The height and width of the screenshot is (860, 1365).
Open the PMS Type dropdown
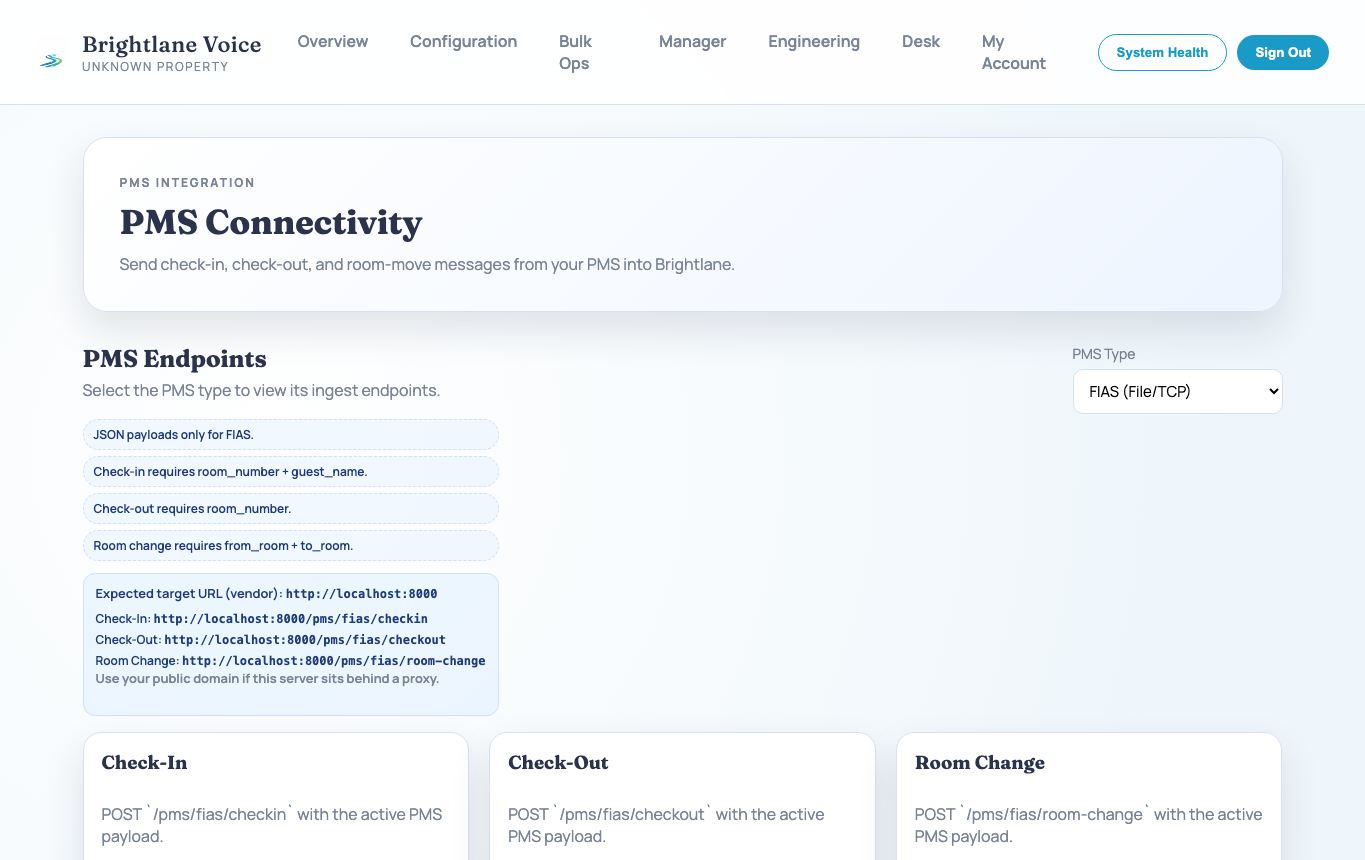[1177, 392]
